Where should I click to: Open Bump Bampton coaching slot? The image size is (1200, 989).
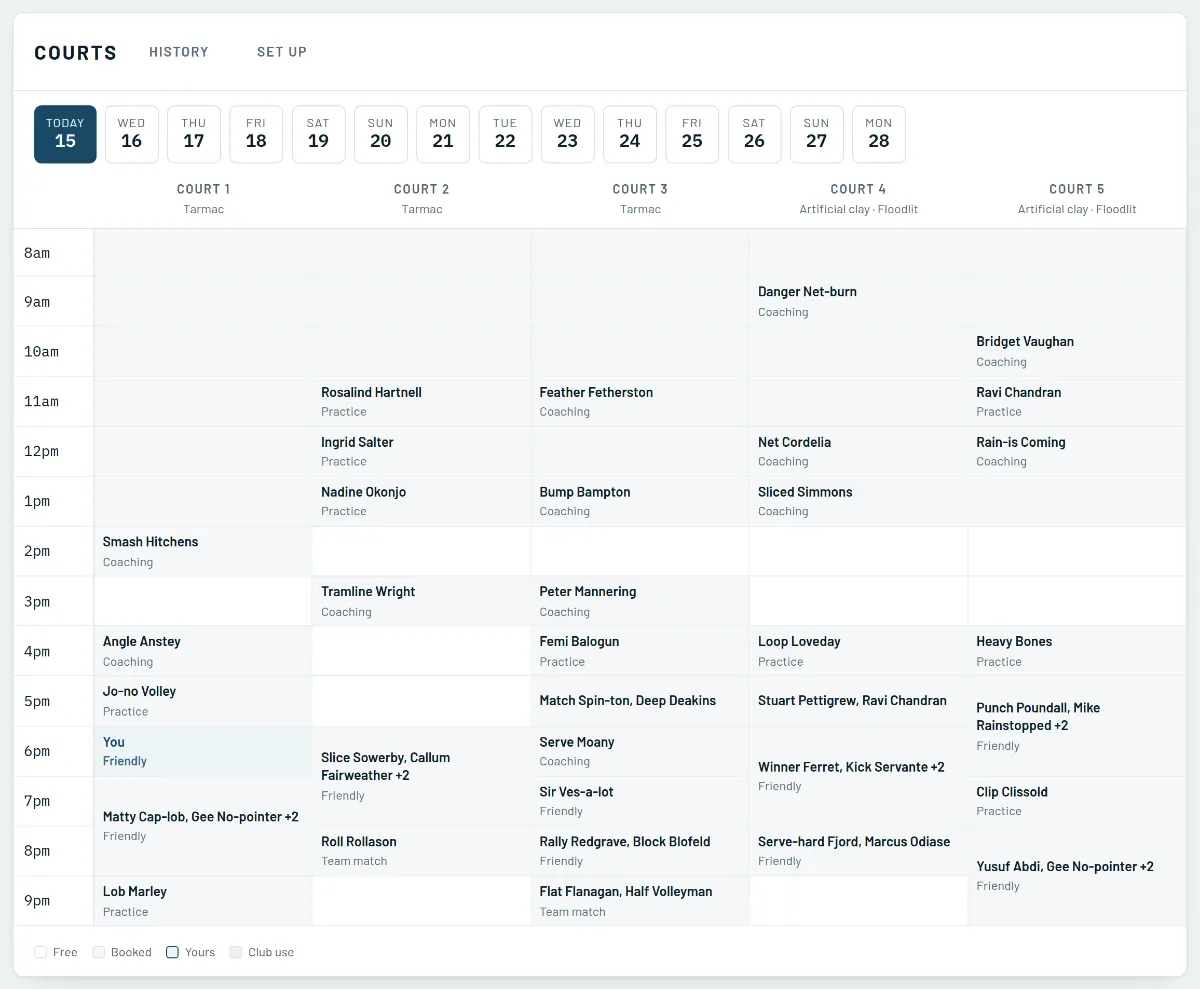tap(640, 501)
